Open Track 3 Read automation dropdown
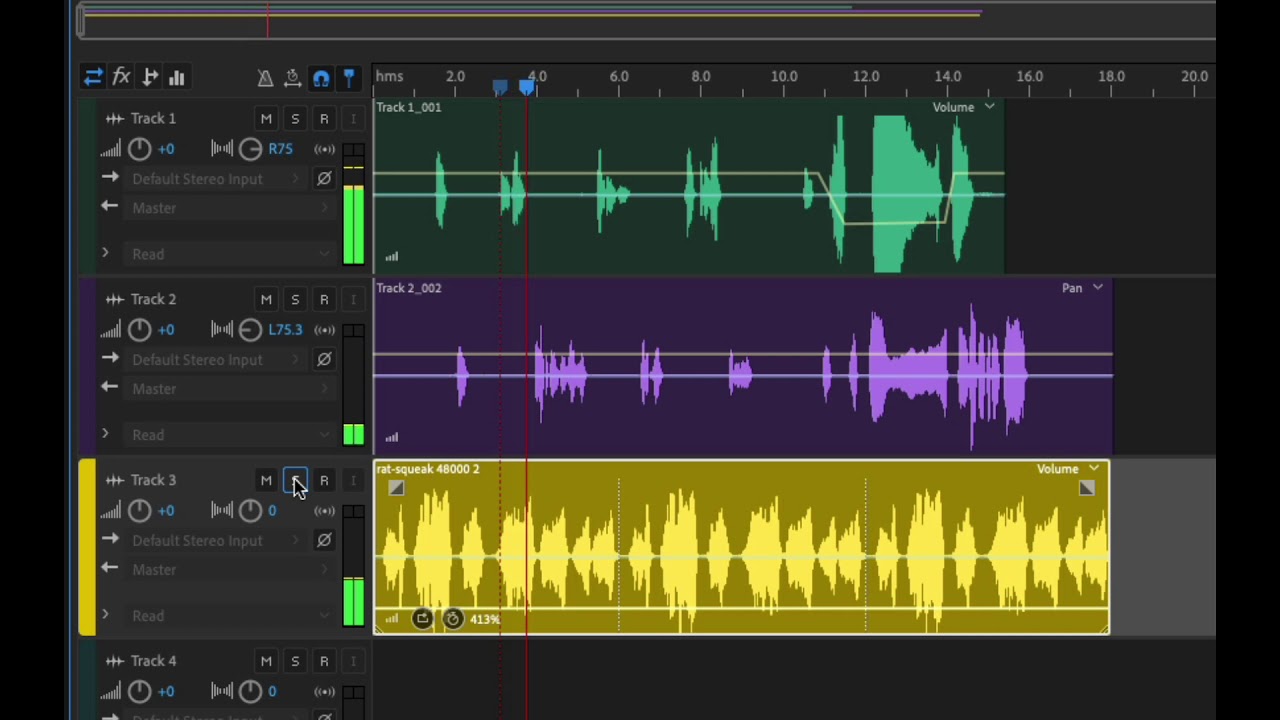1280x720 pixels. point(228,616)
